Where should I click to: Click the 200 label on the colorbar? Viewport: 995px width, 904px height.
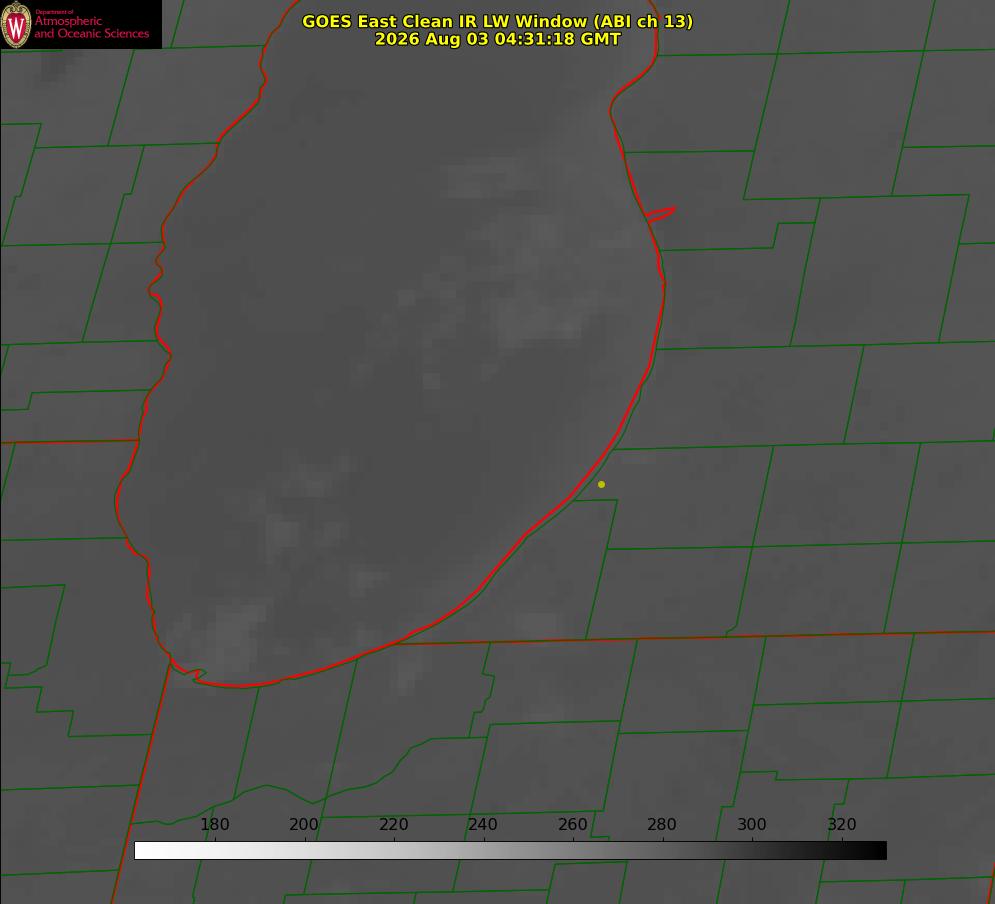click(304, 824)
